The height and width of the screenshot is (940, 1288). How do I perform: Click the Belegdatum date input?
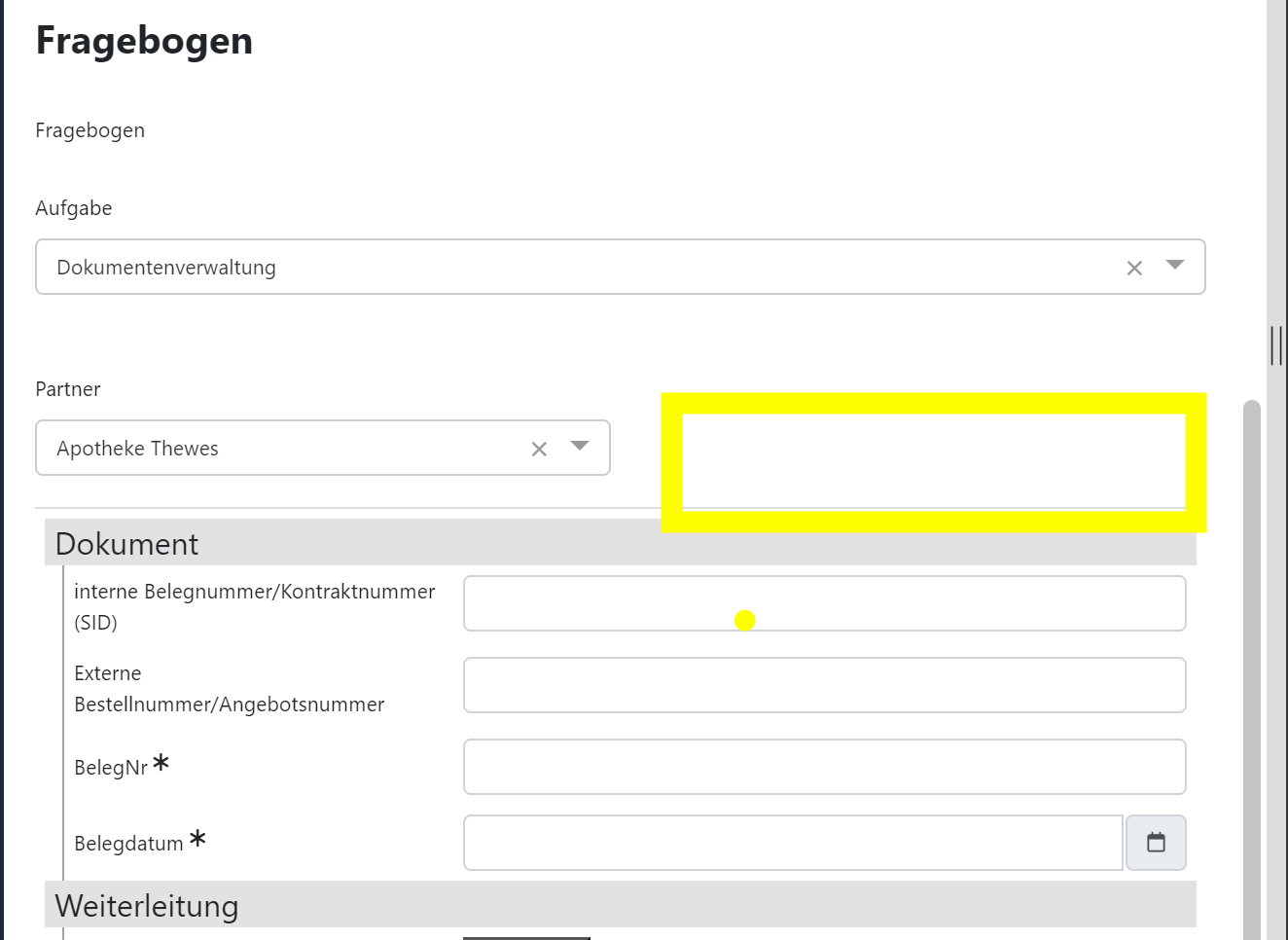tap(793, 843)
